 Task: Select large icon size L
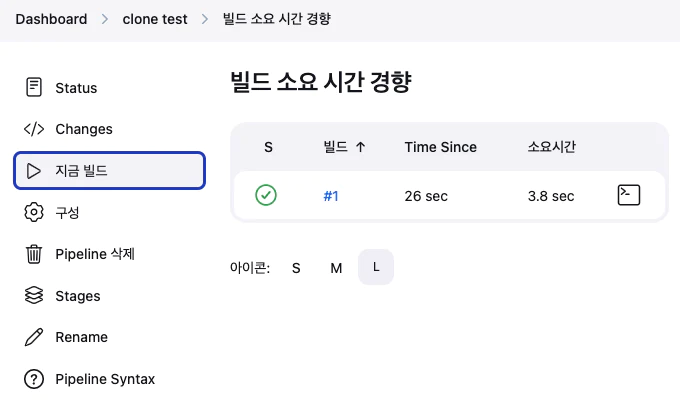point(376,267)
